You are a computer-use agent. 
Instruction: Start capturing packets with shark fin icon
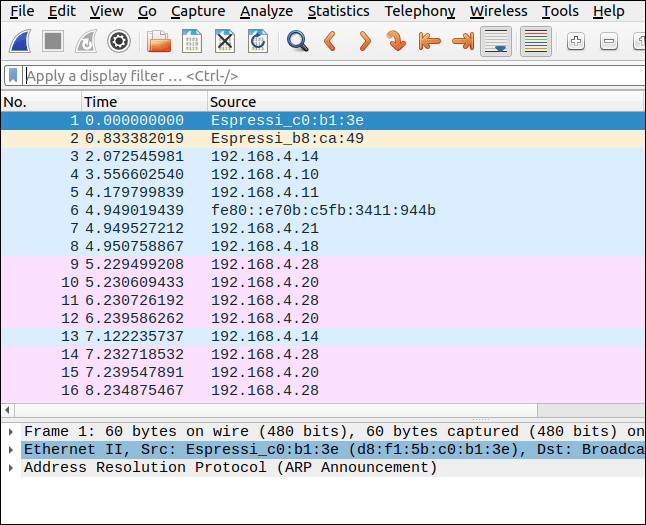[21, 41]
